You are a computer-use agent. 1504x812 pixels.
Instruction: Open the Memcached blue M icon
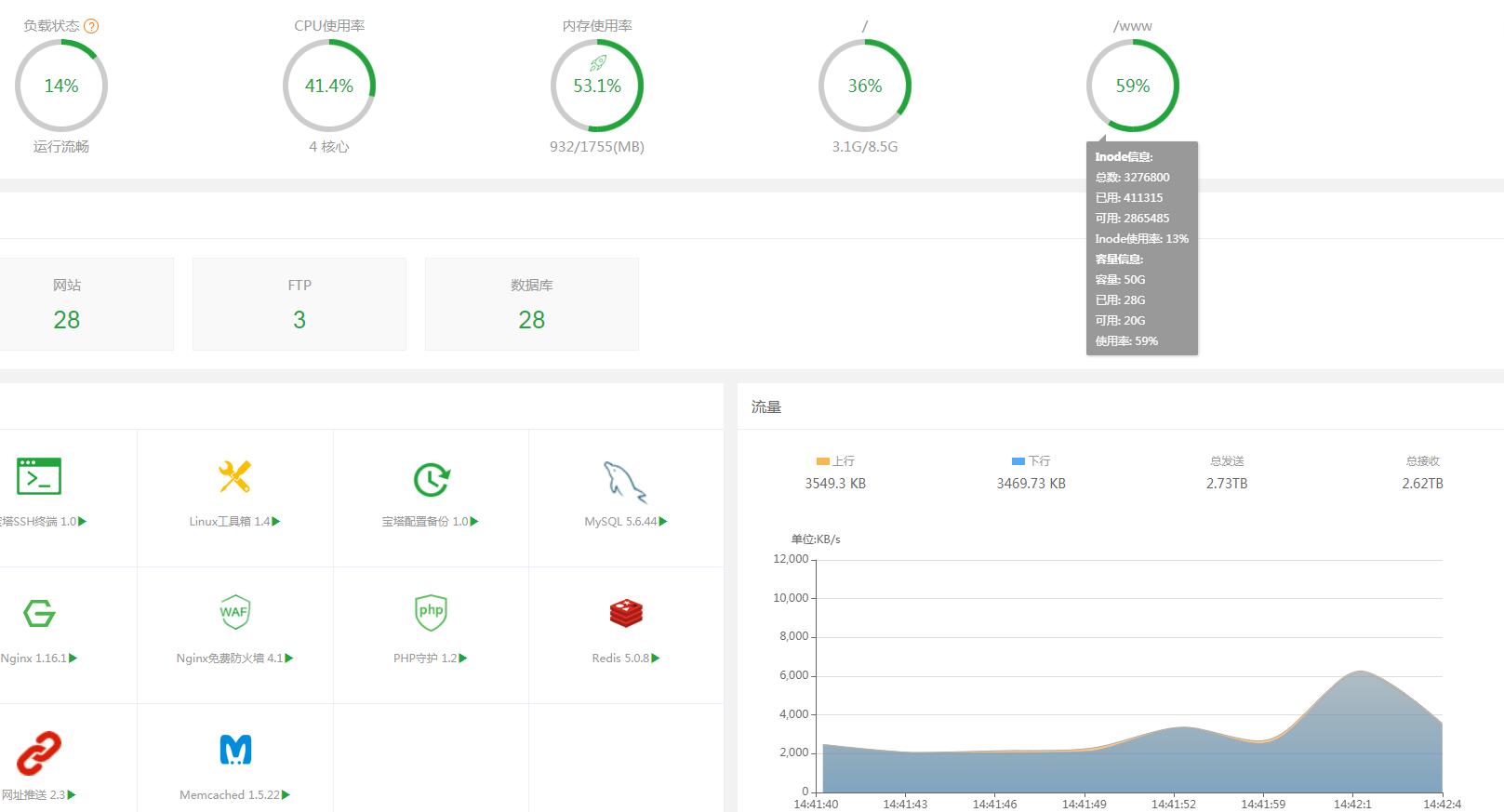pos(234,750)
